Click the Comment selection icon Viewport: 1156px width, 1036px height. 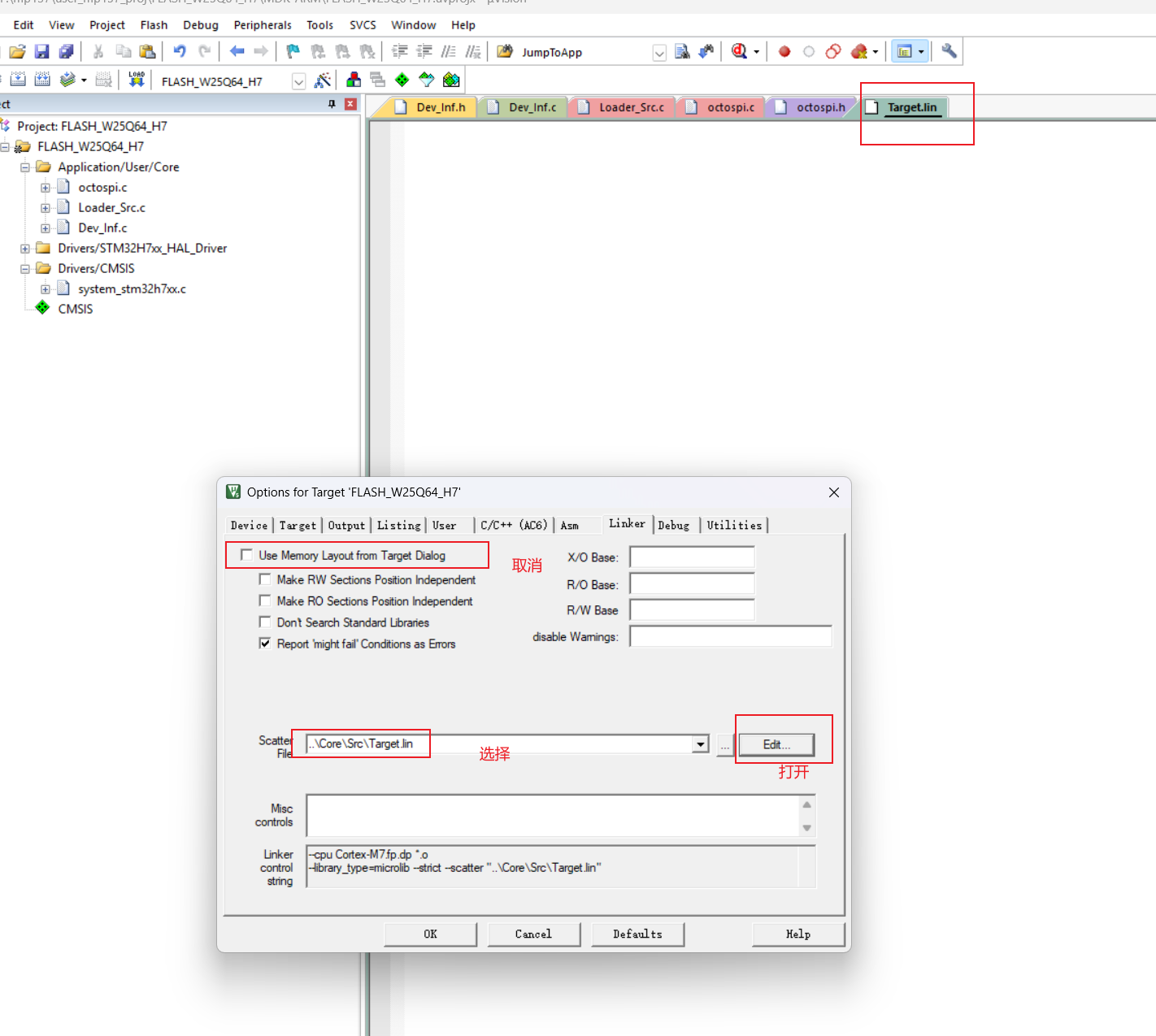coord(448,52)
